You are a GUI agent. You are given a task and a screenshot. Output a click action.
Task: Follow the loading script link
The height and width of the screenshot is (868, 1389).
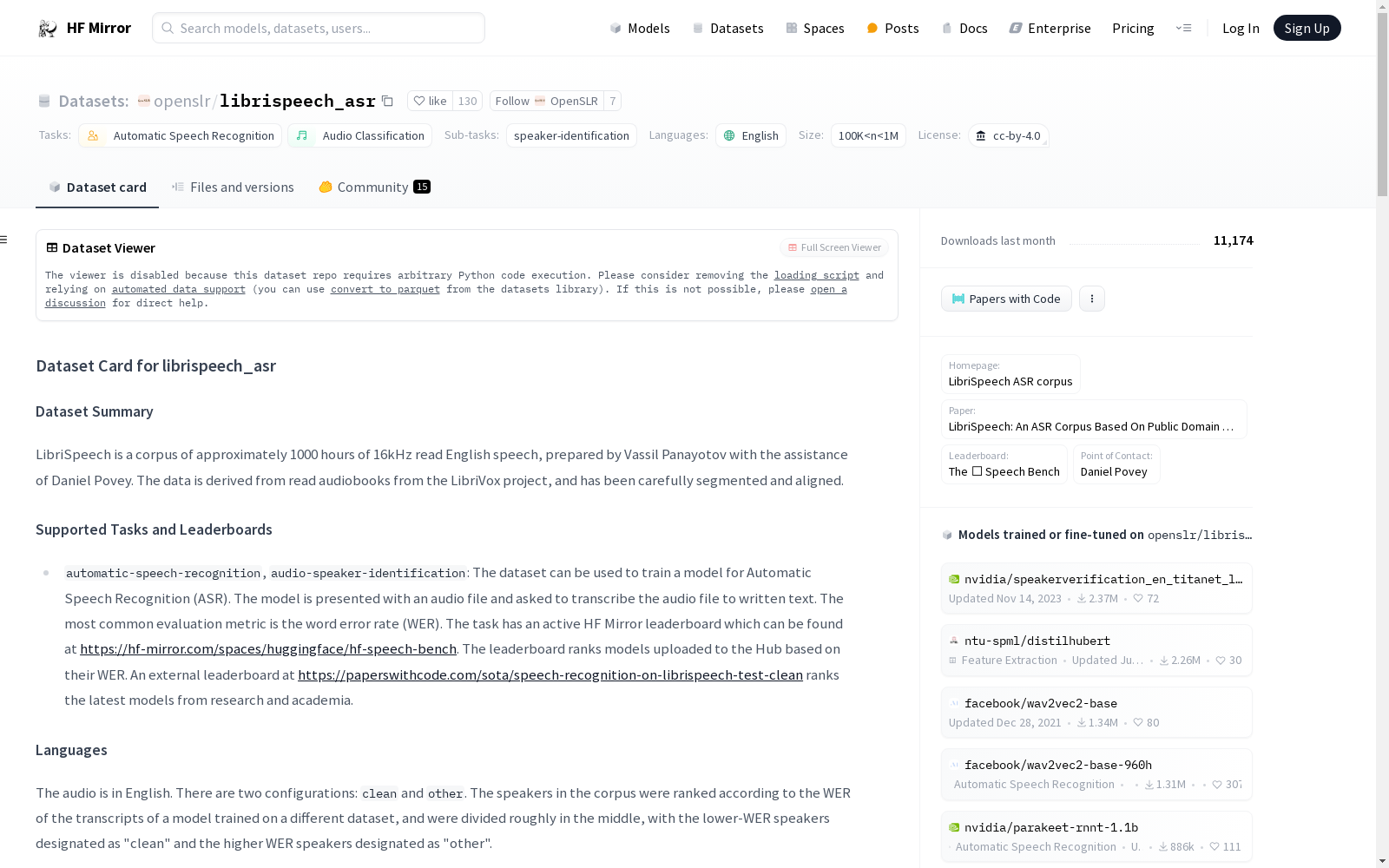(x=817, y=275)
